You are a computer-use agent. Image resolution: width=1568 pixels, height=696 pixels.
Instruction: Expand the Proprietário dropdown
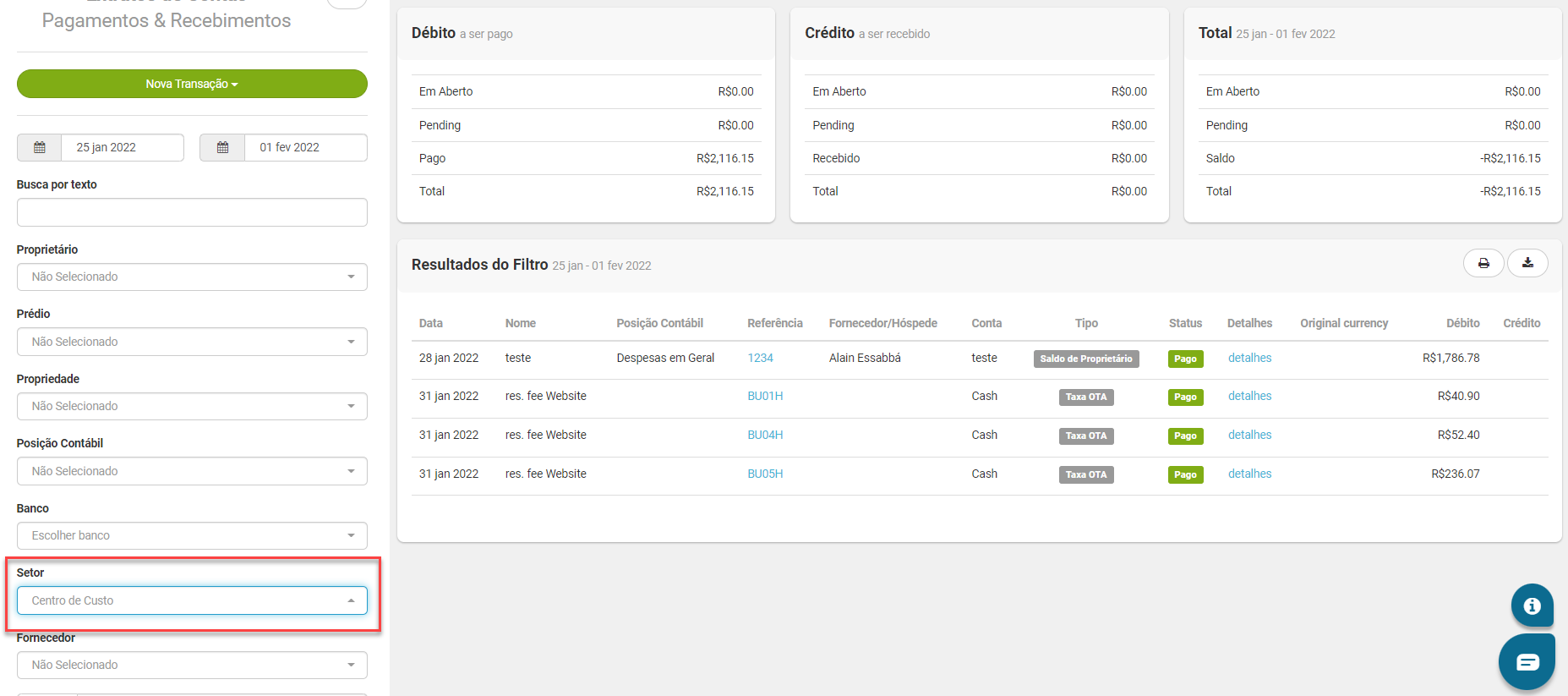tap(192, 277)
